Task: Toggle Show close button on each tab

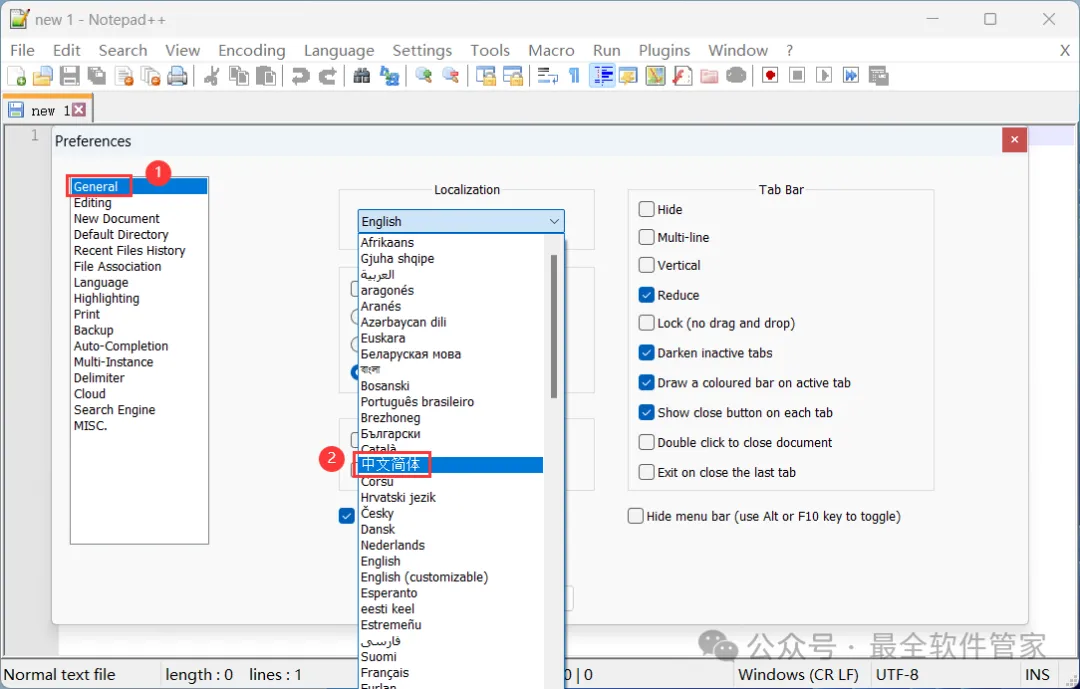Action: coord(646,412)
